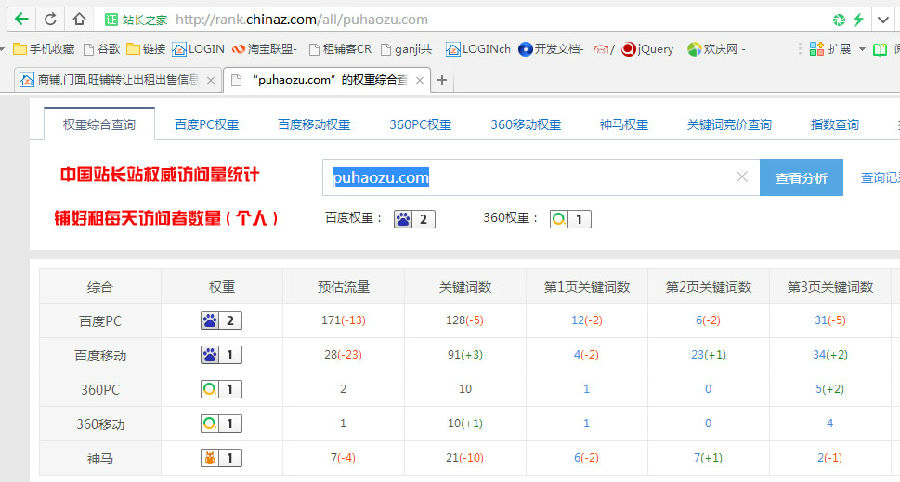Click the address bar URL field
This screenshot has height=482, width=900.
tap(301, 20)
